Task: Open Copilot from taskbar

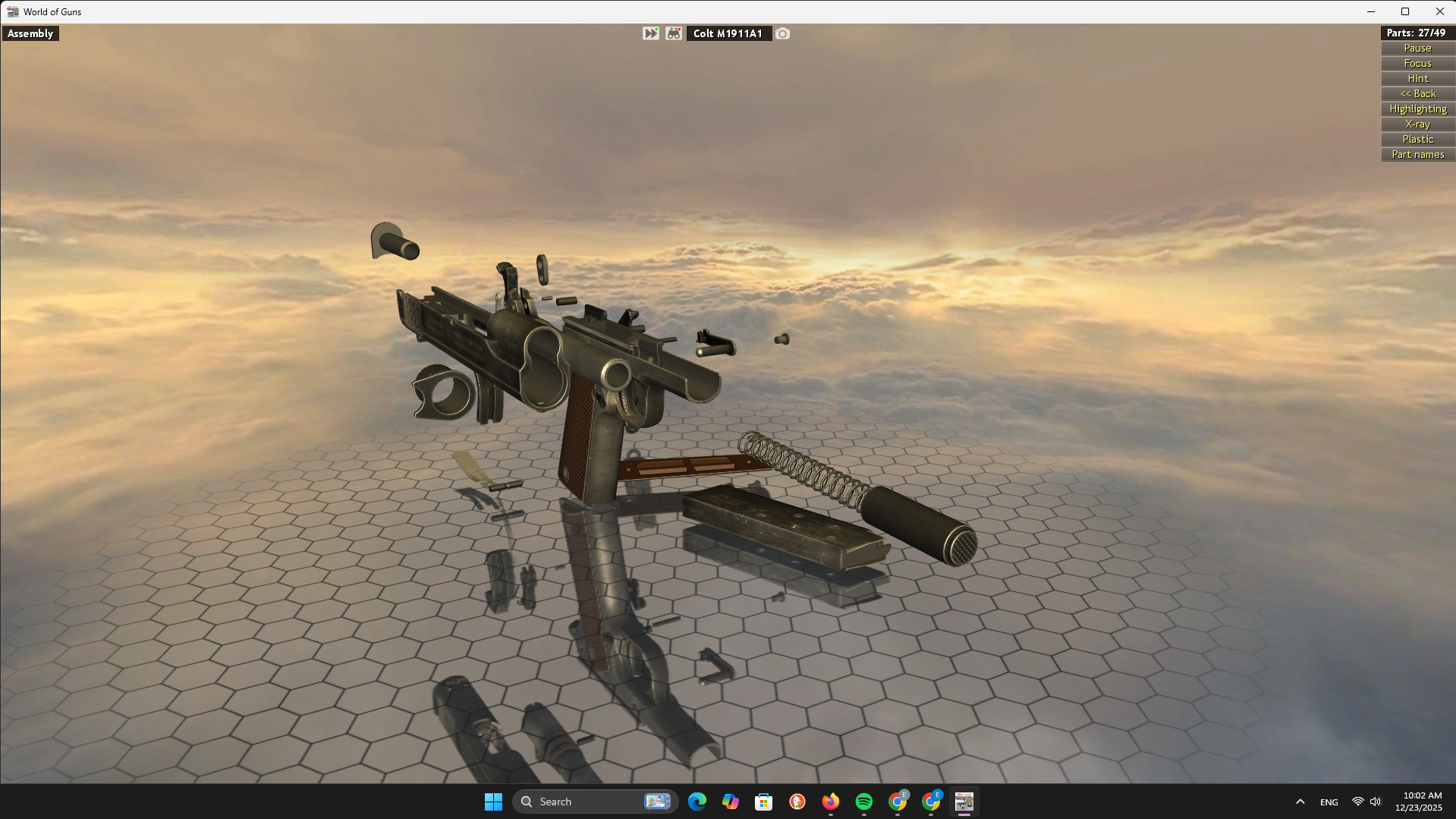Action: (730, 802)
